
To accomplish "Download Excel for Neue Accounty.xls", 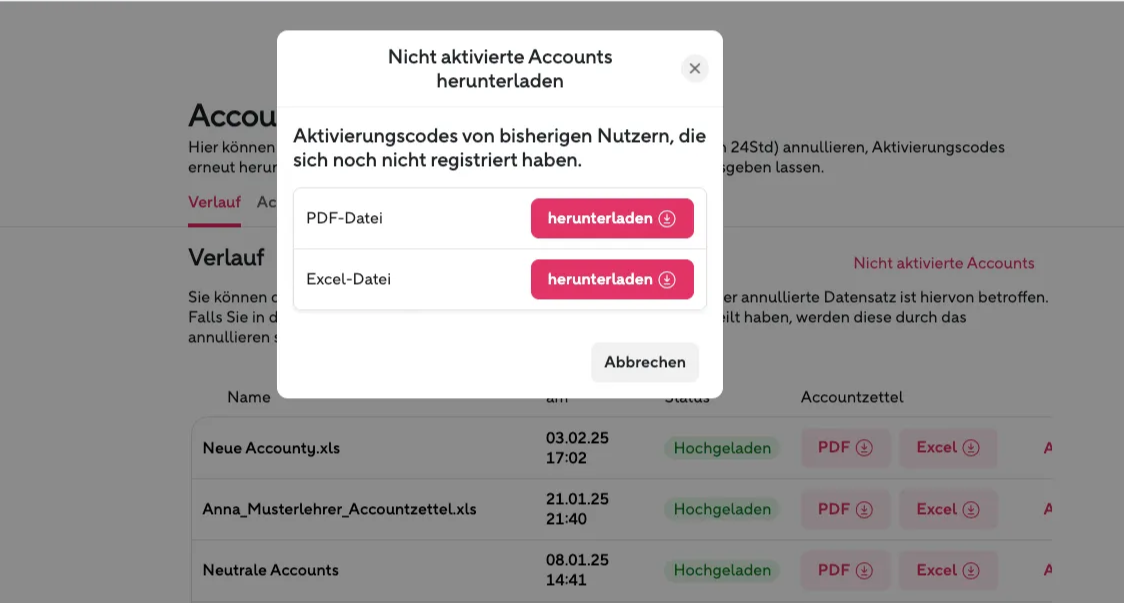I will pos(948,447).
